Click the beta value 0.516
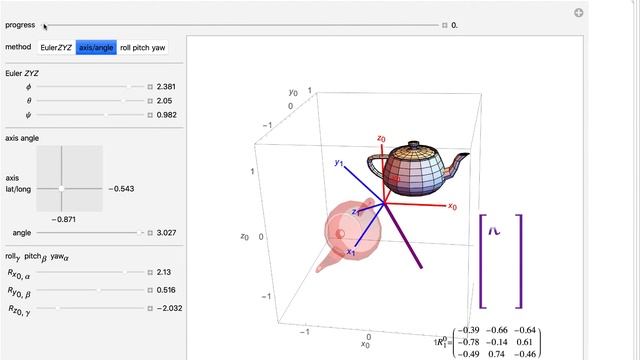 [166, 290]
